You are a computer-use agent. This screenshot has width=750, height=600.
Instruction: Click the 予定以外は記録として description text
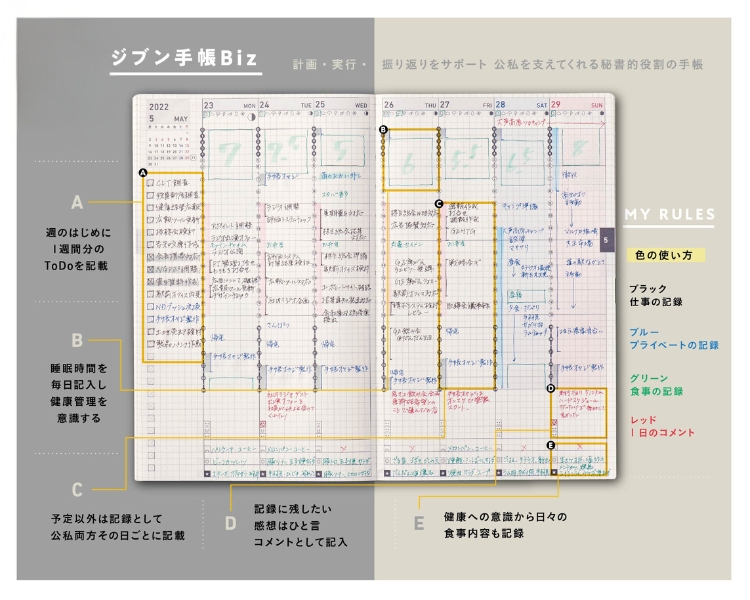click(118, 527)
